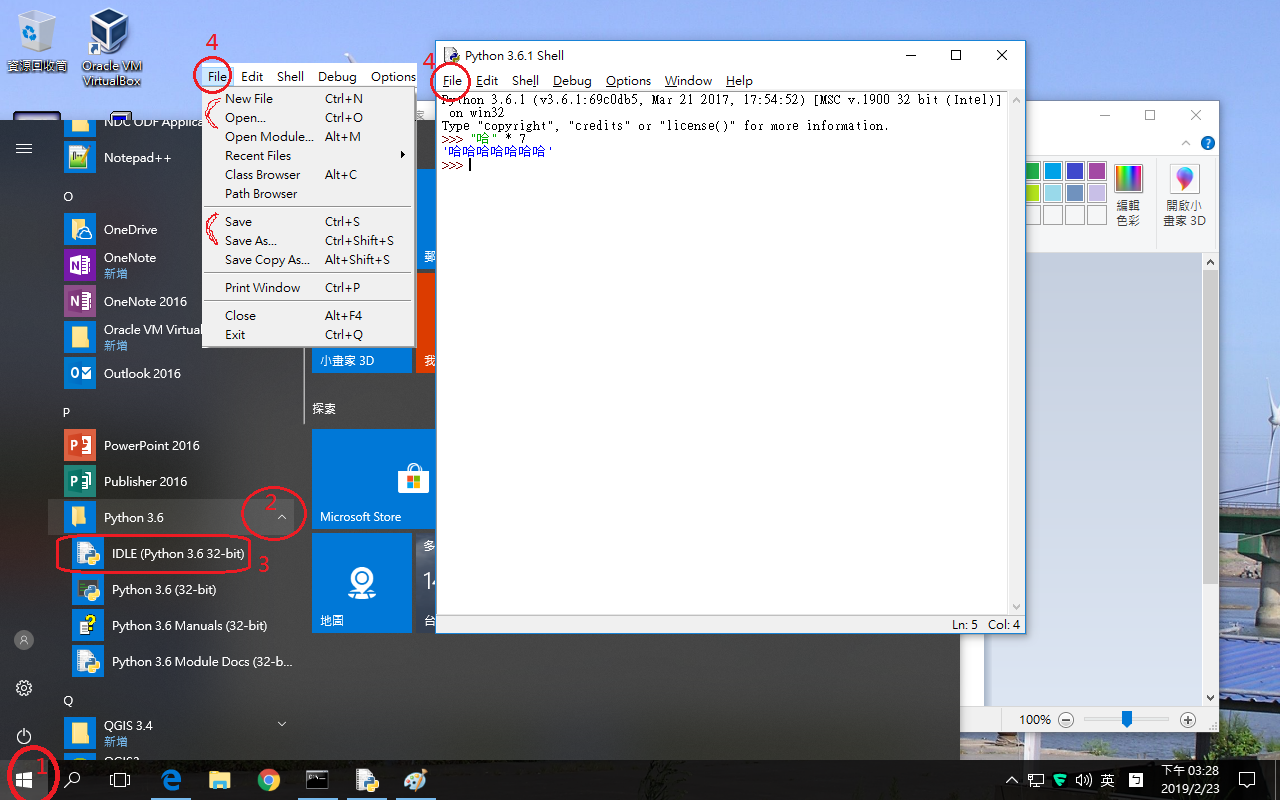Switch to Command Prompt taskbar icon
Image resolution: width=1280 pixels, height=800 pixels.
317,780
